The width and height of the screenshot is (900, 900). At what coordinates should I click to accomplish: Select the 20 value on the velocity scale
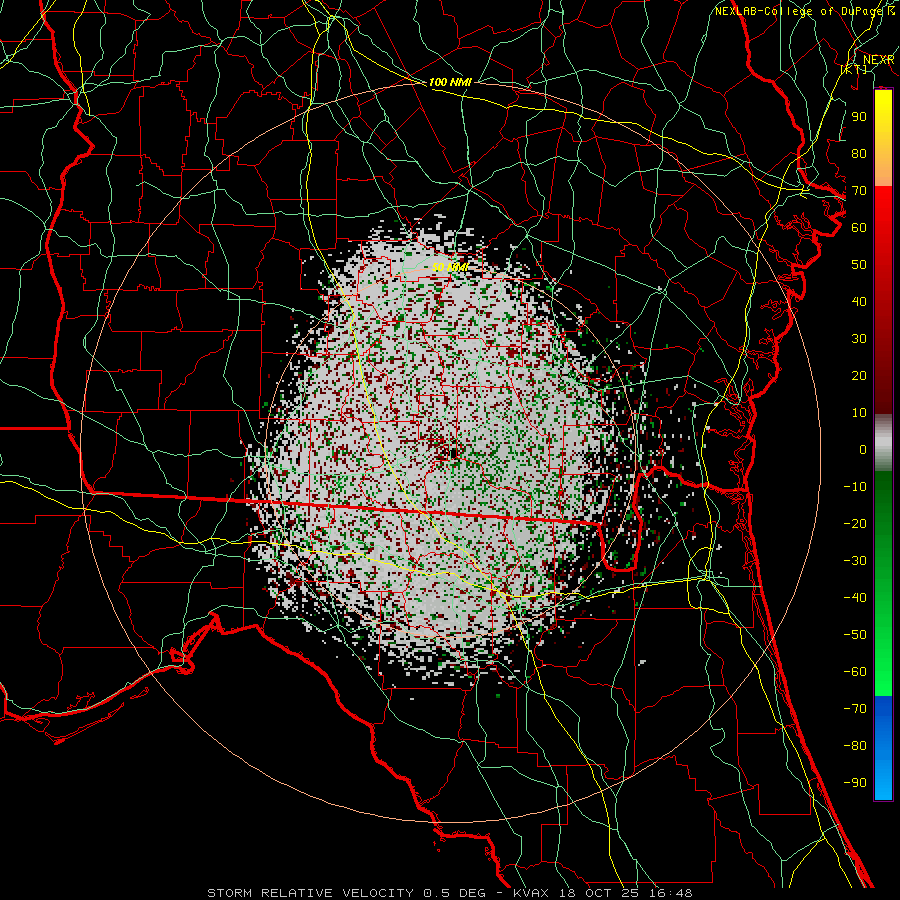click(x=859, y=376)
